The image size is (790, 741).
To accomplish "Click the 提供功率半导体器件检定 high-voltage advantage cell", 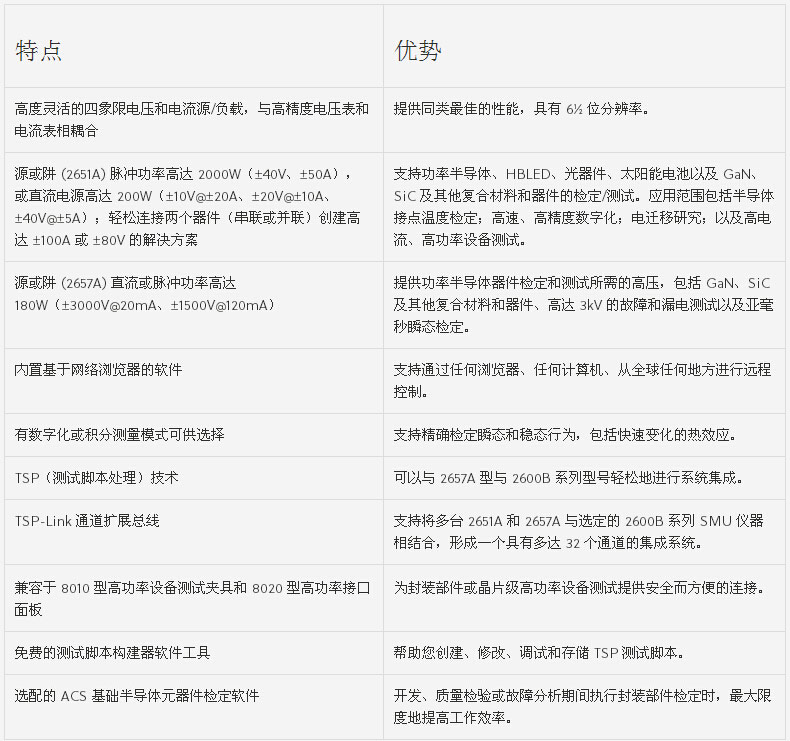I will 583,304.
